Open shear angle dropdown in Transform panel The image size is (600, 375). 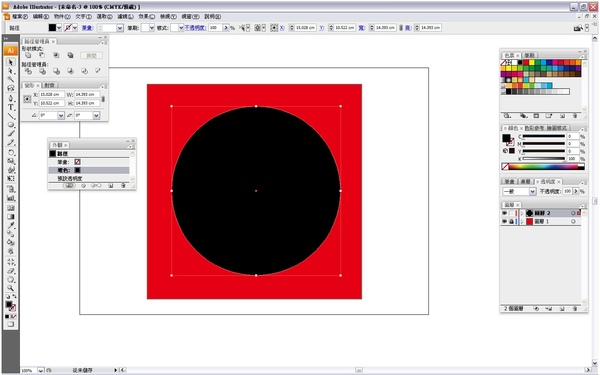[x=96, y=115]
